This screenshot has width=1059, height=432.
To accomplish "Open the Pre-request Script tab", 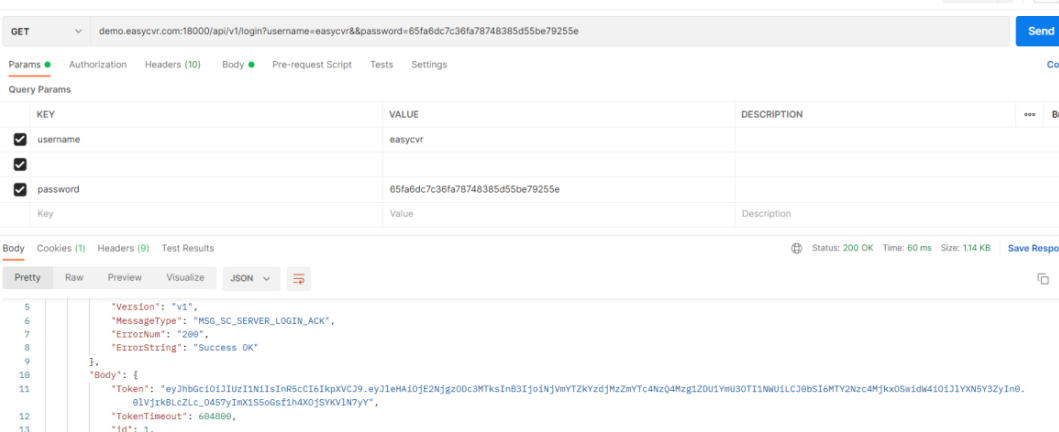I will coord(312,65).
